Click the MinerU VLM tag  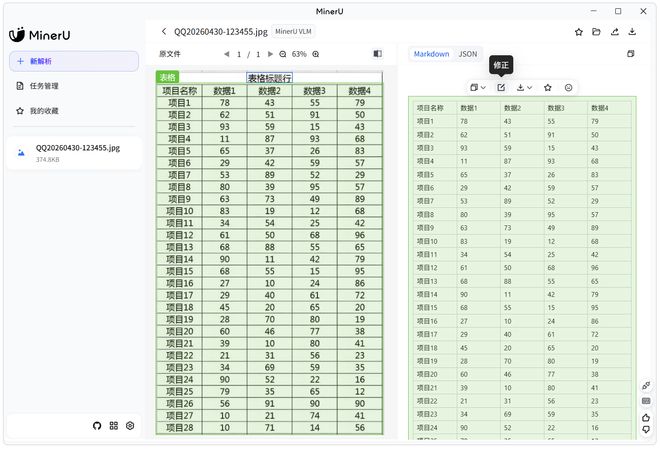point(293,32)
